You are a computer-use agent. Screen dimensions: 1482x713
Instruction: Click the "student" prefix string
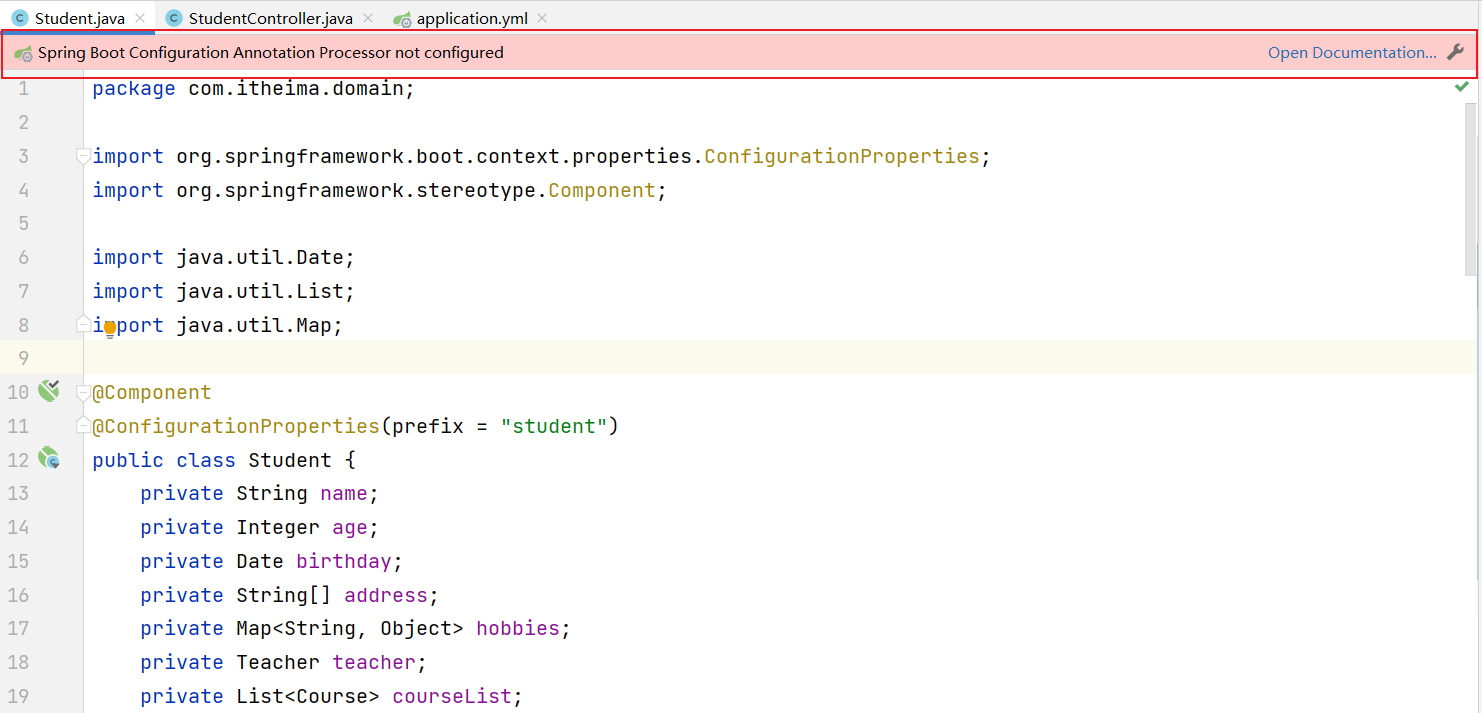554,426
